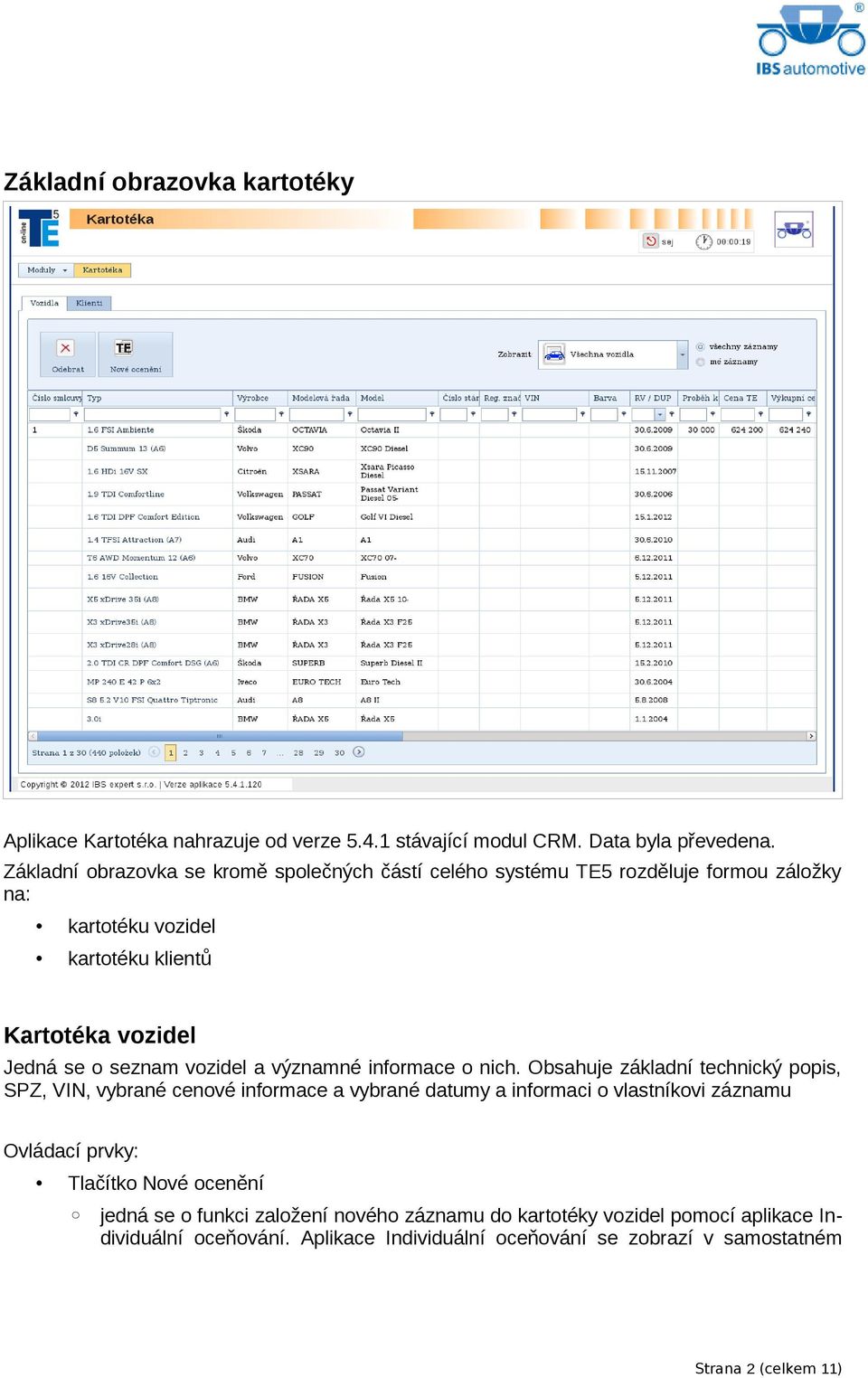Sort by Cena TE column header
868x1378 pixels.
click(744, 398)
